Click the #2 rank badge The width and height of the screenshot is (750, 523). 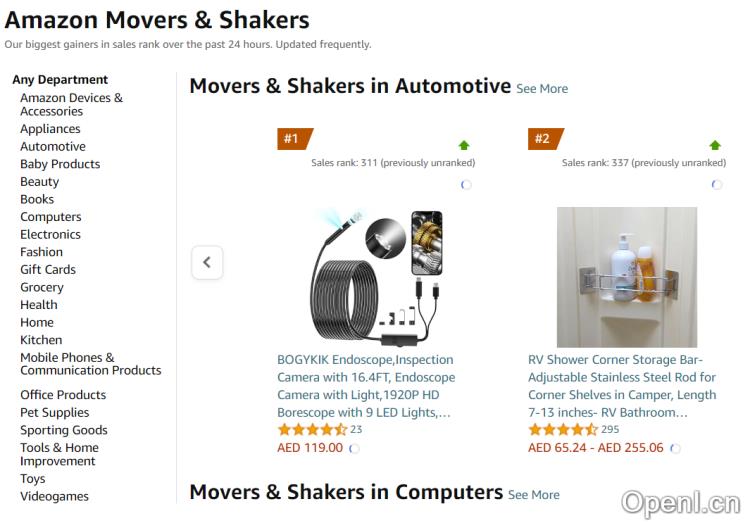pos(544,139)
